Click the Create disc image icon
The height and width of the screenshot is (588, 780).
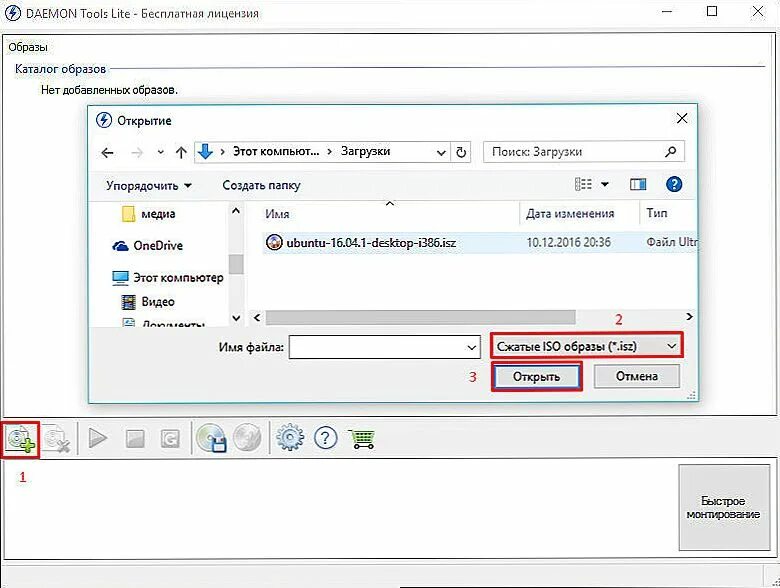coord(211,438)
